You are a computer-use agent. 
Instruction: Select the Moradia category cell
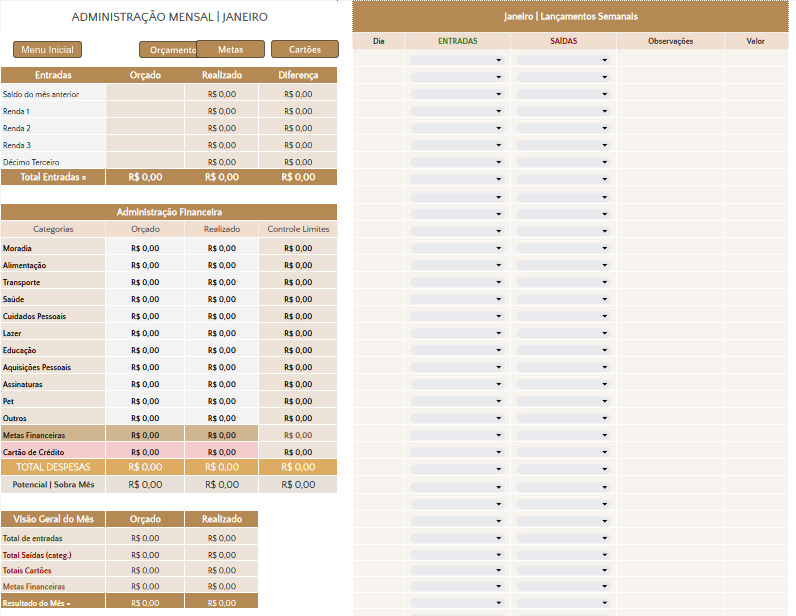point(53,247)
